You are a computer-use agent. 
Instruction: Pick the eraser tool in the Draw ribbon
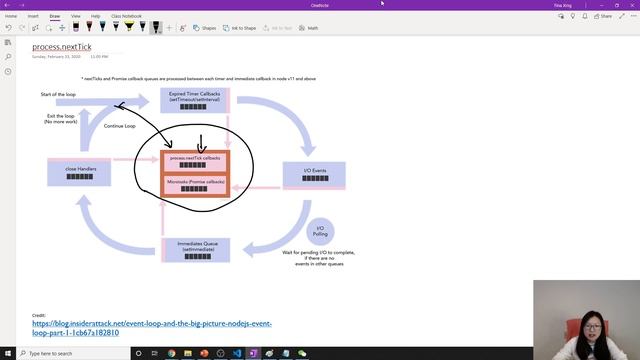point(76,27)
